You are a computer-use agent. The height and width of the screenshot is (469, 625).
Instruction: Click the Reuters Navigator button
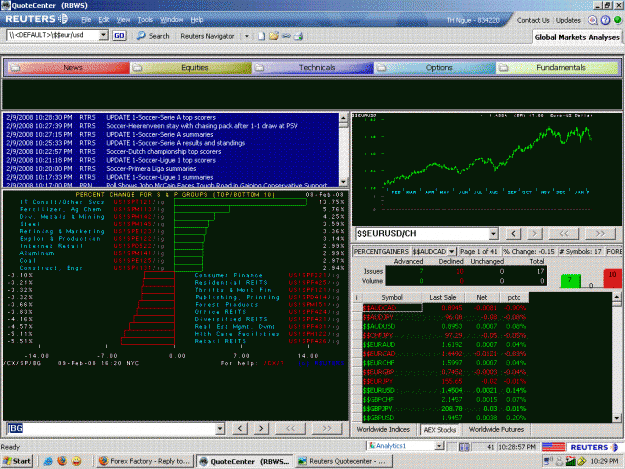[x=207, y=36]
